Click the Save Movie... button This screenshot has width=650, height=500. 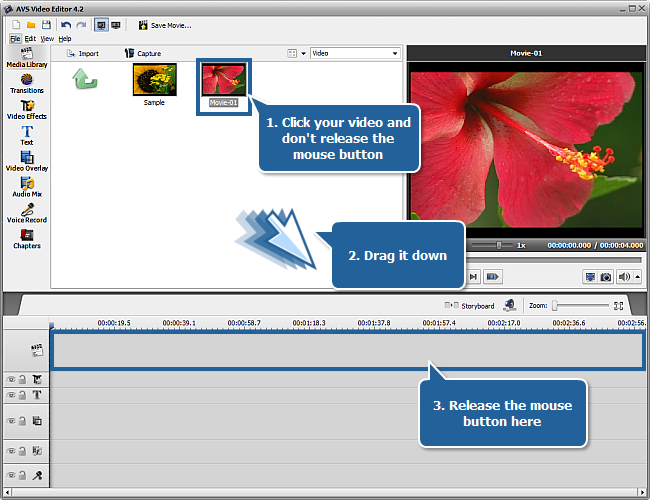(x=165, y=25)
